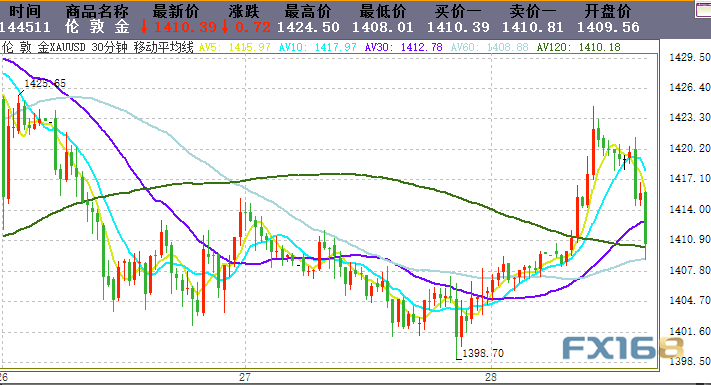Viewport: 711px width, 385px height.
Task: Click the 1414.00 price axis label
Action: pyautogui.click(x=690, y=210)
